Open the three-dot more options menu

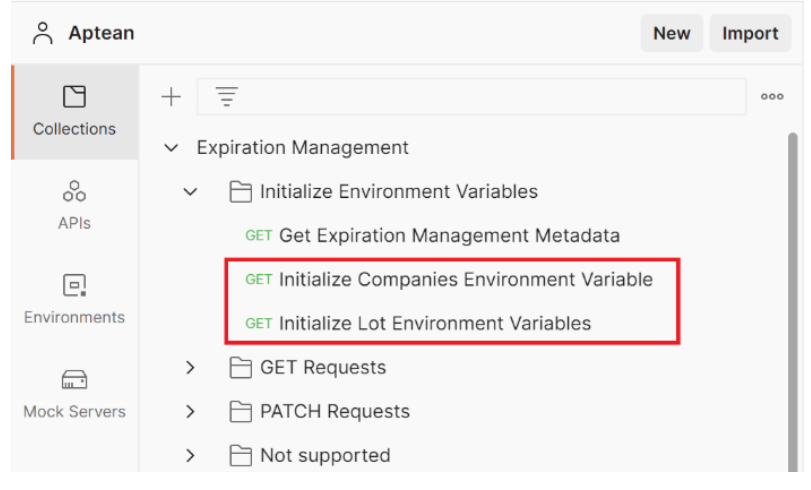(772, 97)
